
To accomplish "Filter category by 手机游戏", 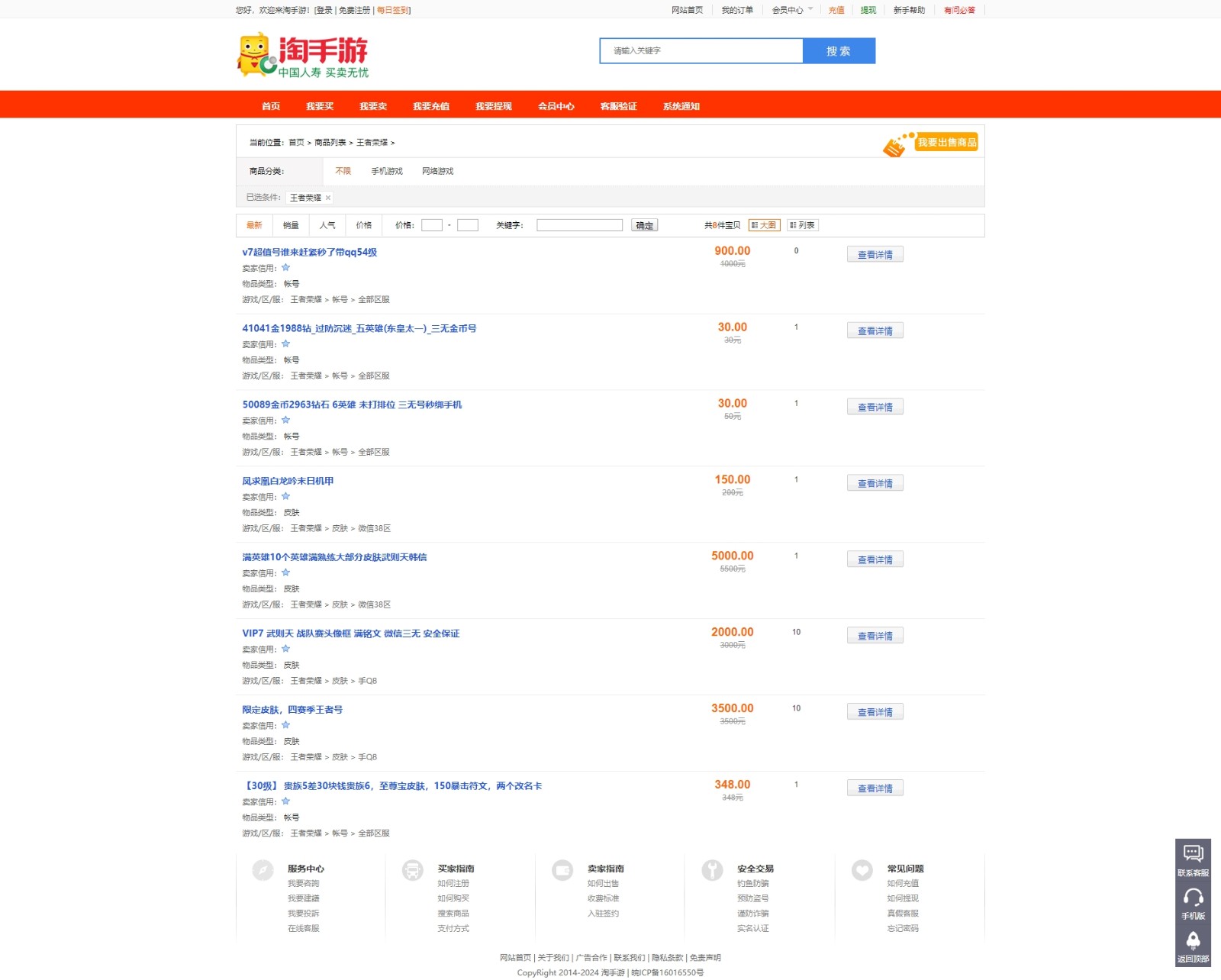I will [387, 171].
